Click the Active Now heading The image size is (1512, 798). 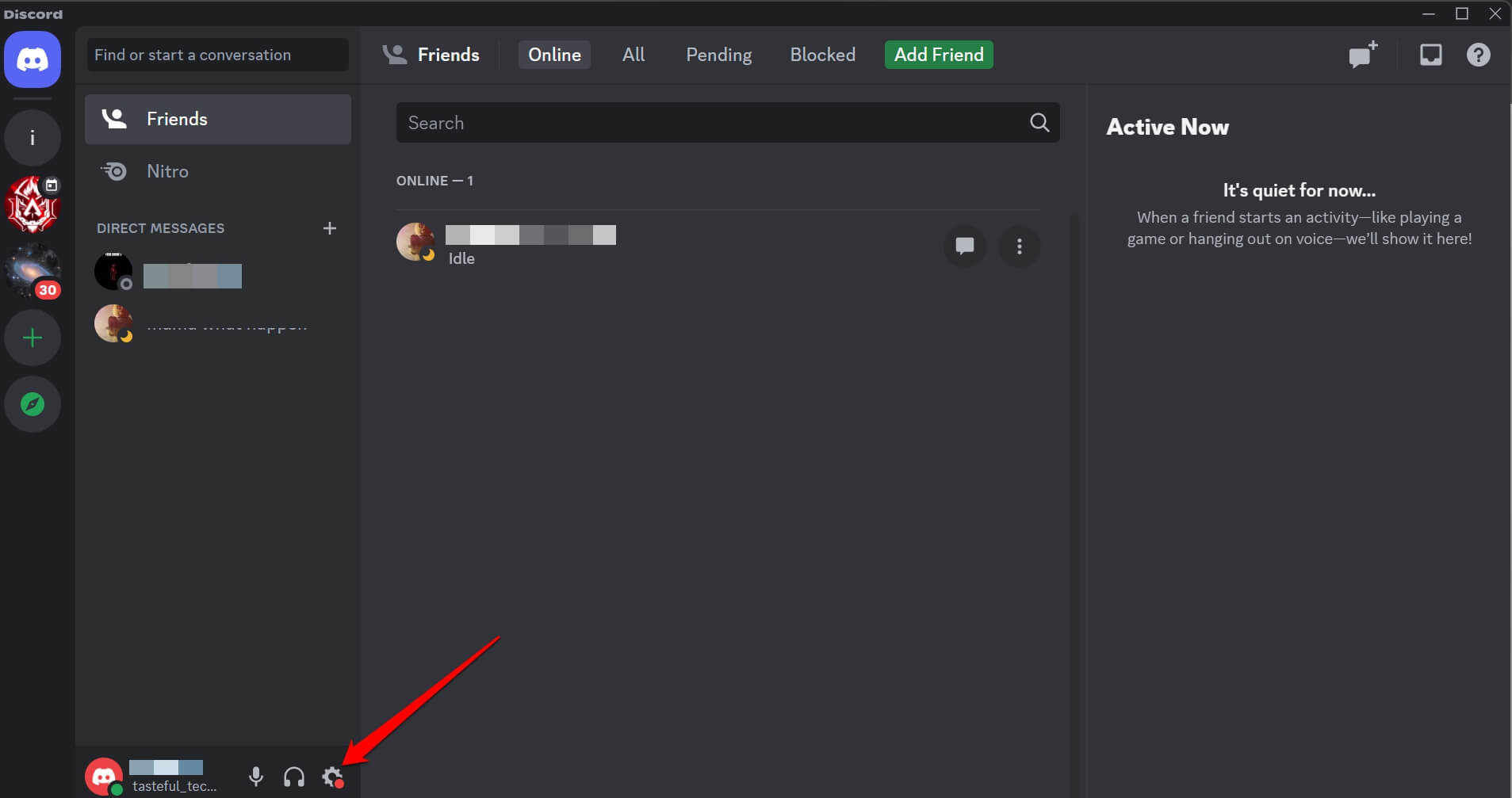(x=1167, y=127)
